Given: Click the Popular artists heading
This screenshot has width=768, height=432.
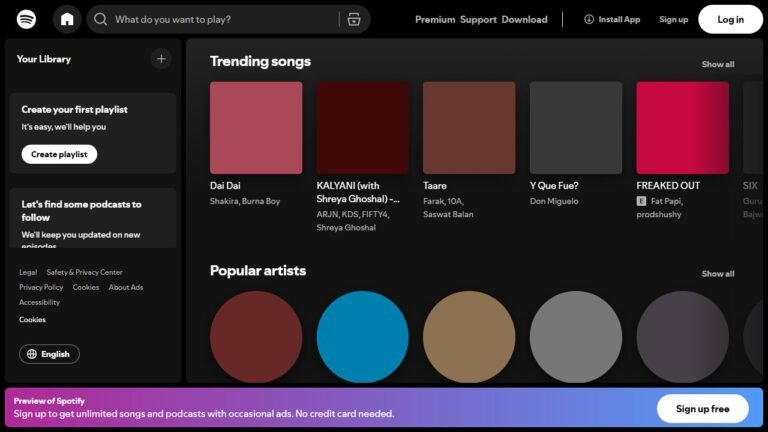Looking at the screenshot, I should click(x=258, y=271).
